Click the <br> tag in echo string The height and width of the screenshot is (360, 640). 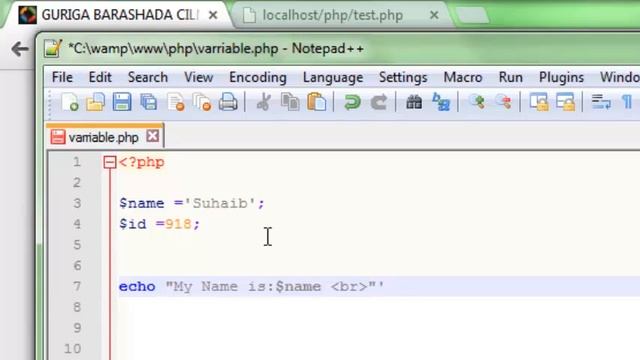349,287
